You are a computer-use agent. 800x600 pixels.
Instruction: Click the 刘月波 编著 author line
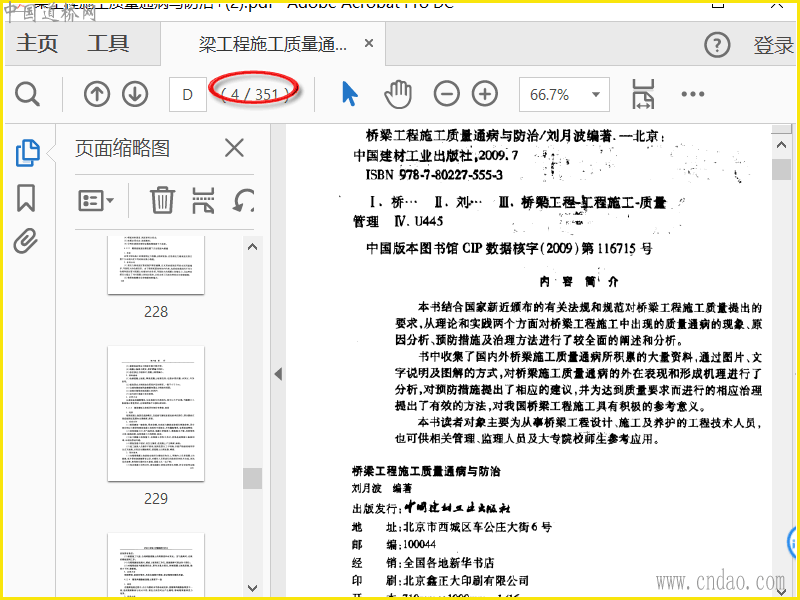382,488
